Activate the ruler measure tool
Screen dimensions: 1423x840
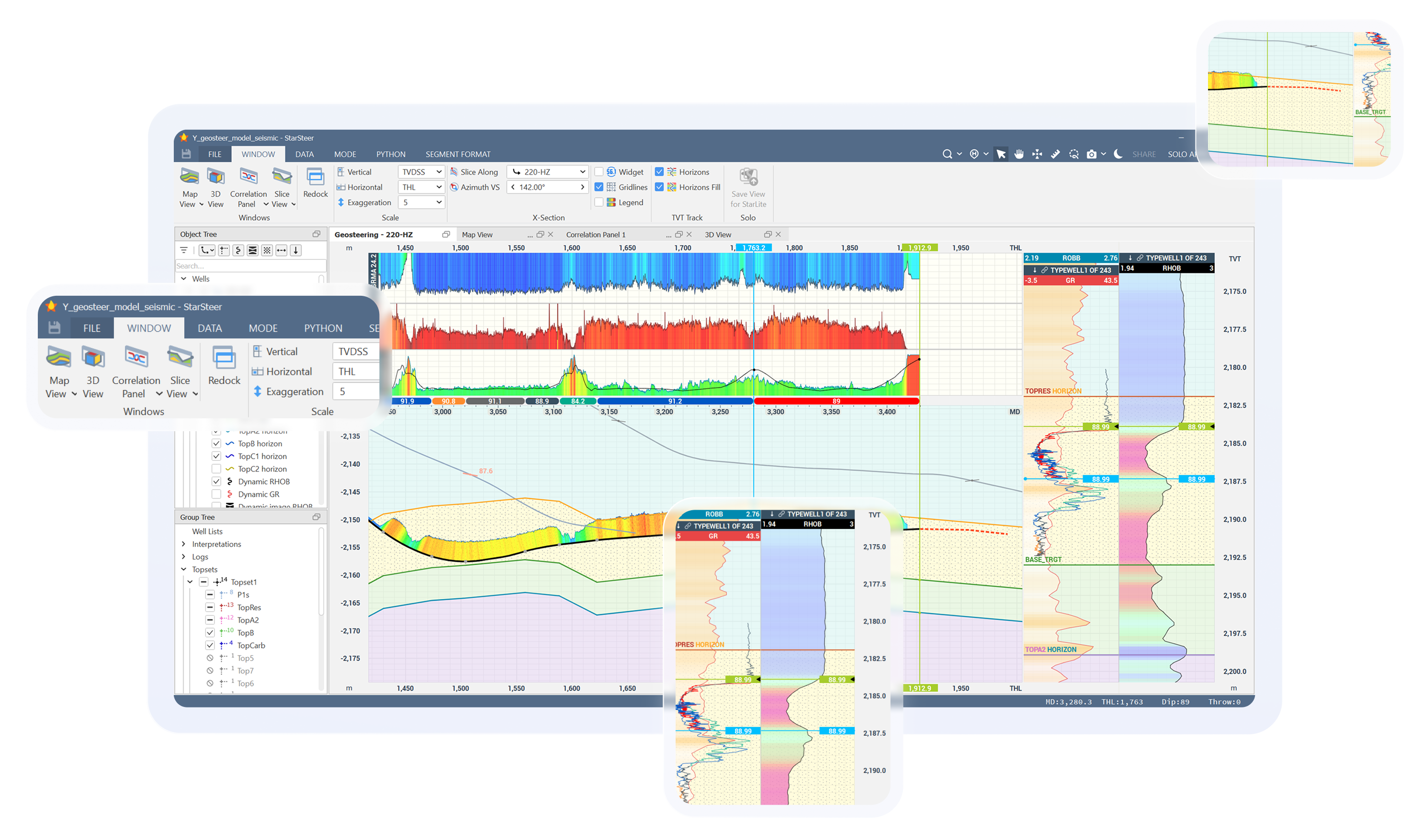click(1055, 154)
